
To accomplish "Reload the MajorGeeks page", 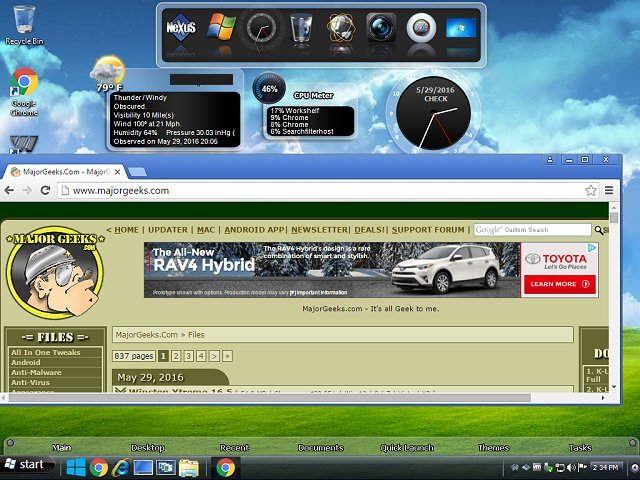I will point(47,190).
